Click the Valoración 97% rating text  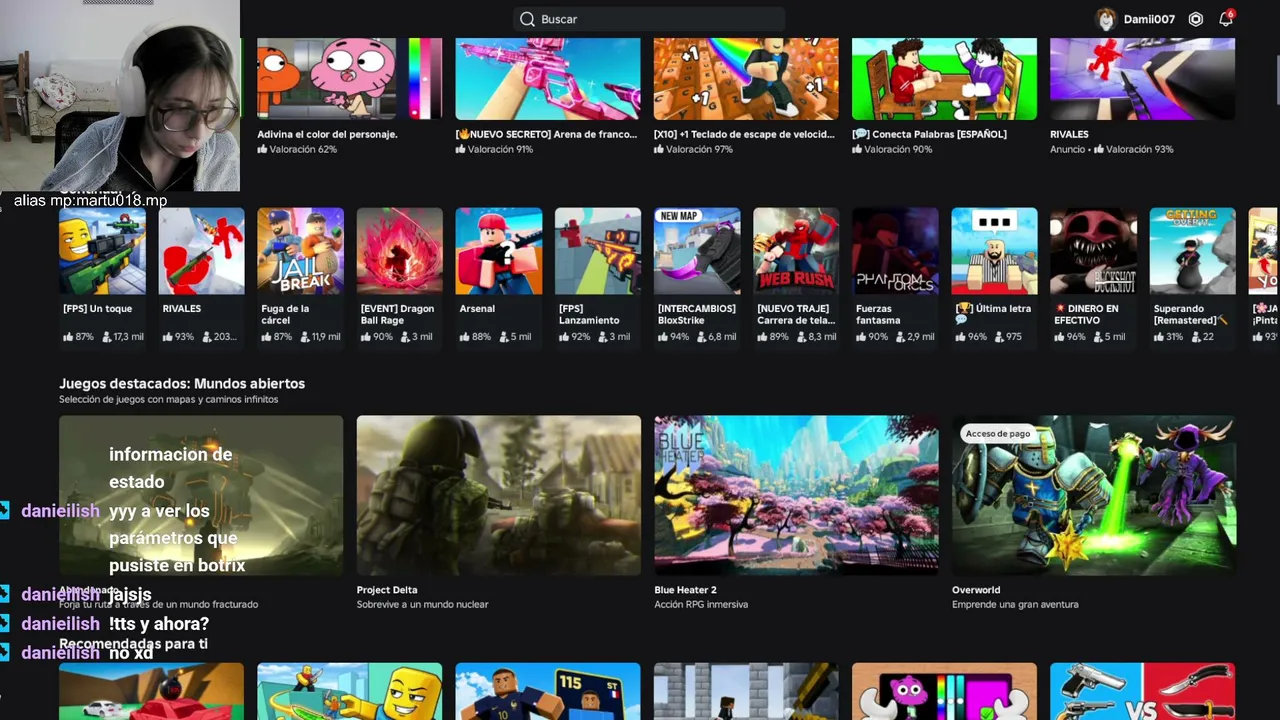point(699,149)
